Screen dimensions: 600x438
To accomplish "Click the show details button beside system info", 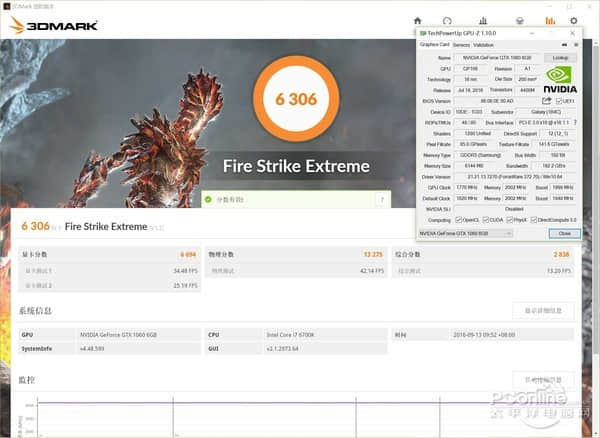I will (543, 311).
